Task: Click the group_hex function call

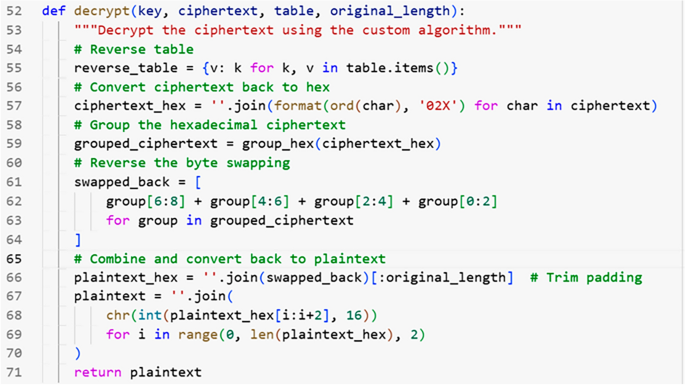Action: click(278, 144)
